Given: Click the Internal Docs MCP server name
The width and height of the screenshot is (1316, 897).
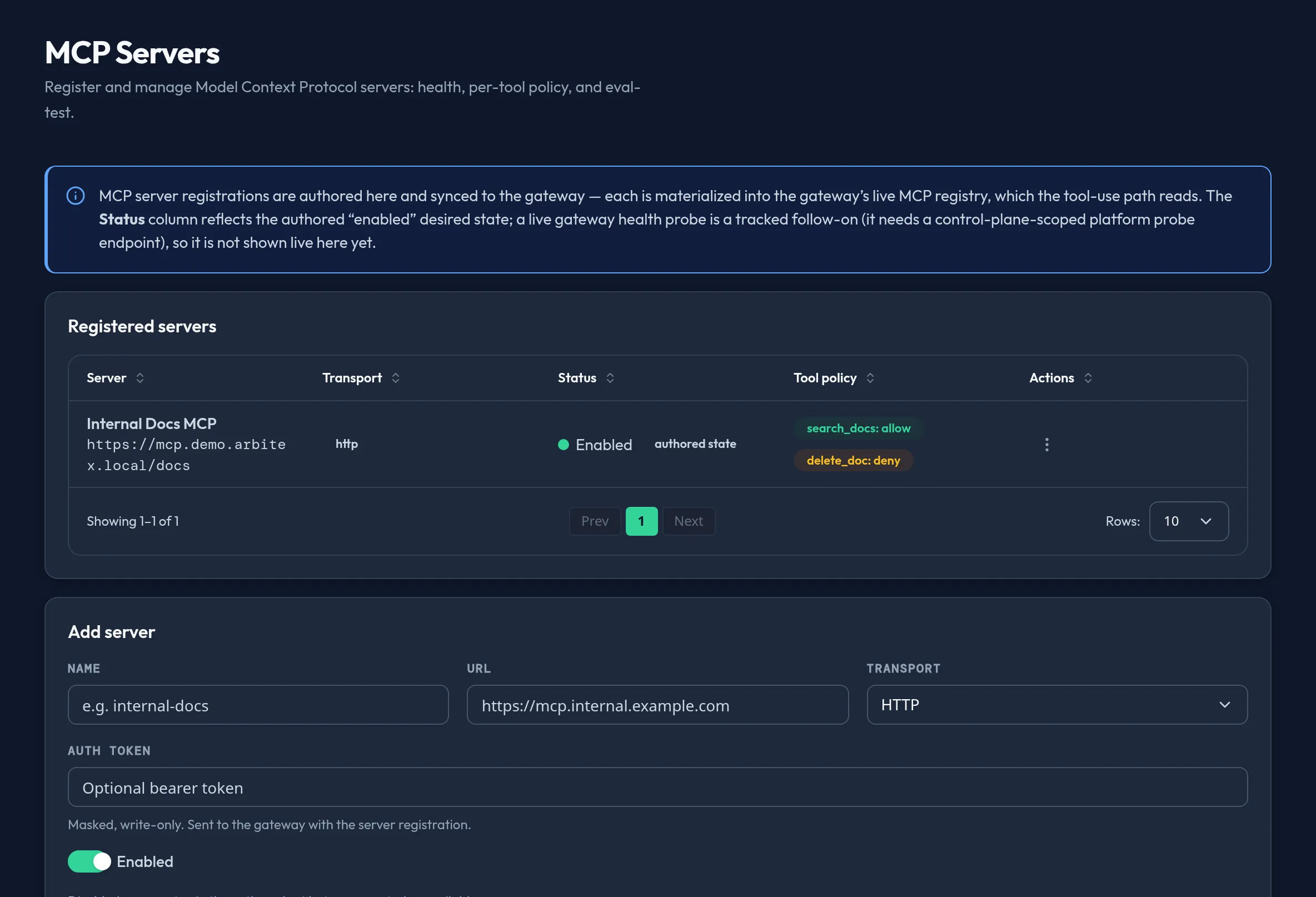Looking at the screenshot, I should point(151,423).
